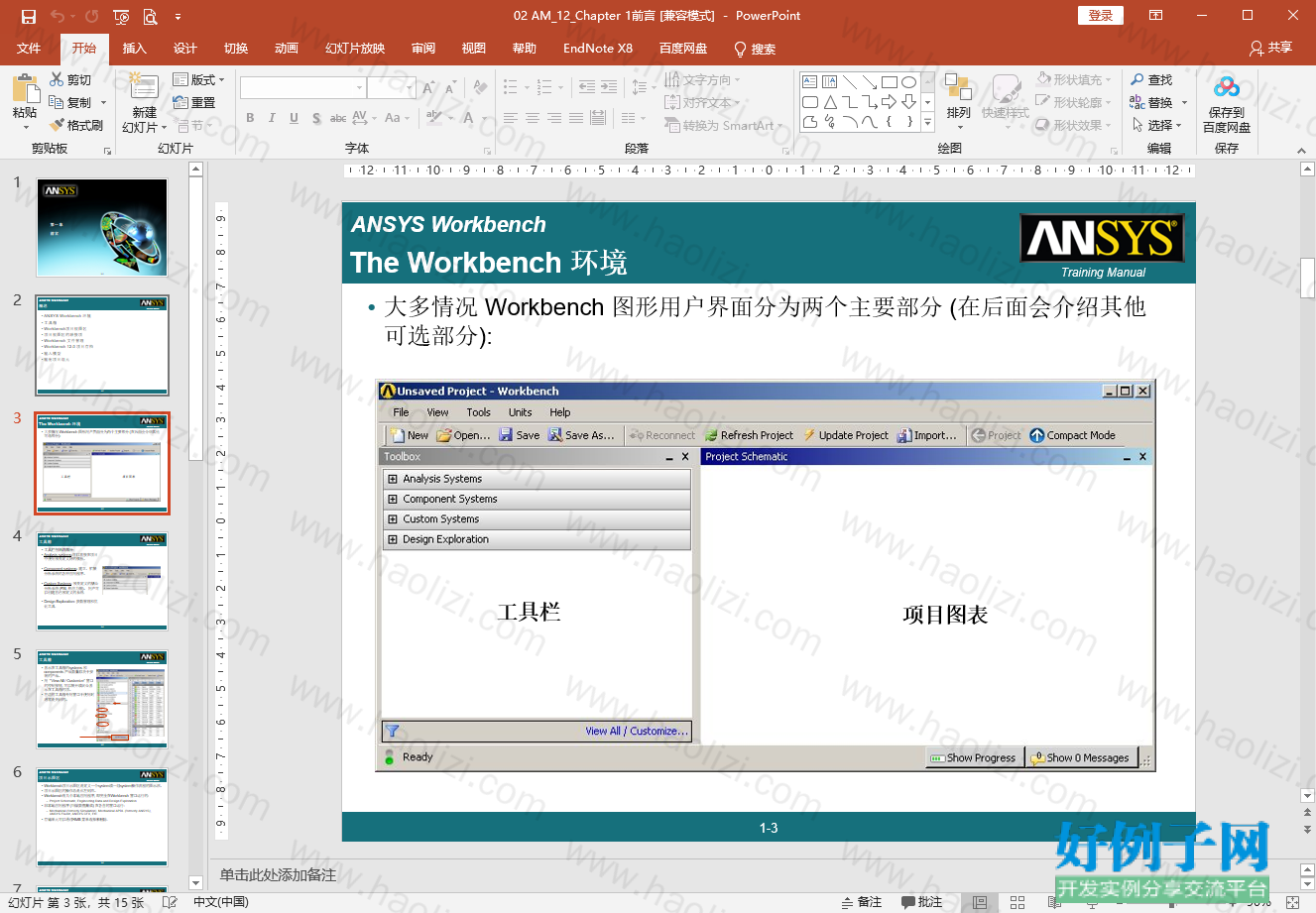
Task: Click the notes pane placeholder 单击此处添加备注
Action: [278, 875]
